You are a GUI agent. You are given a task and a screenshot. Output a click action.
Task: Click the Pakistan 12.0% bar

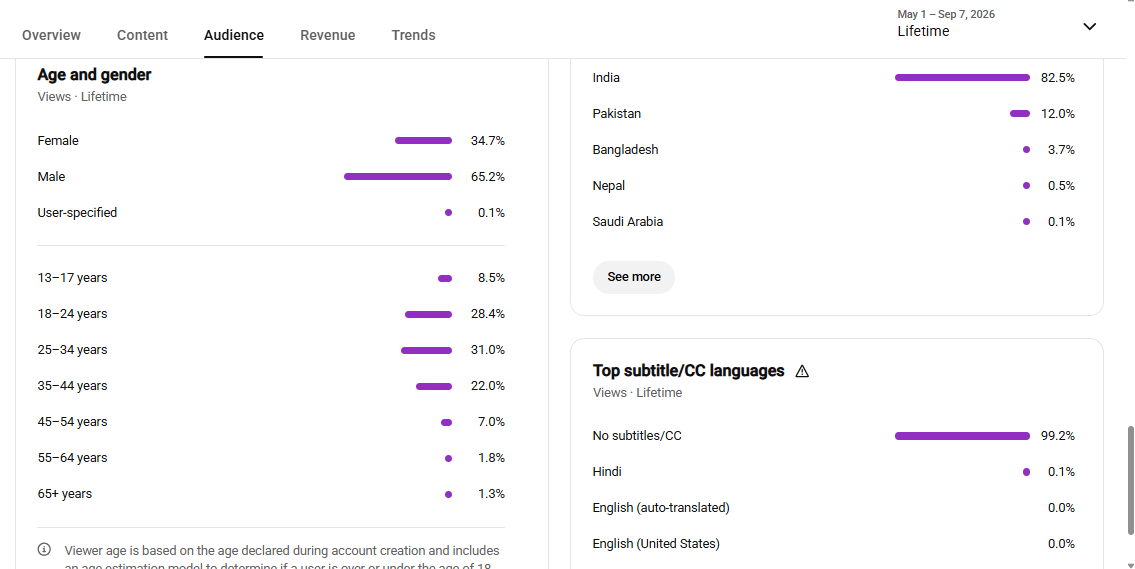pyautogui.click(x=1020, y=114)
